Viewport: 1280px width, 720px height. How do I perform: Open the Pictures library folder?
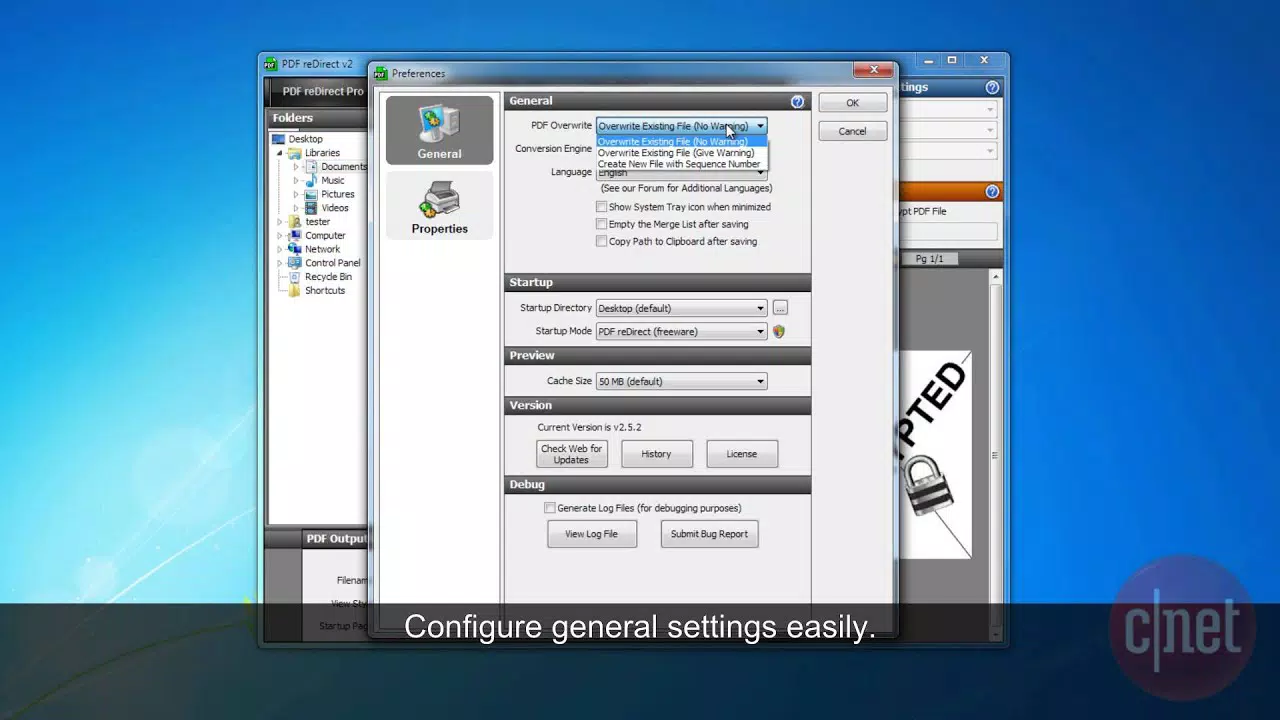tap(338, 194)
